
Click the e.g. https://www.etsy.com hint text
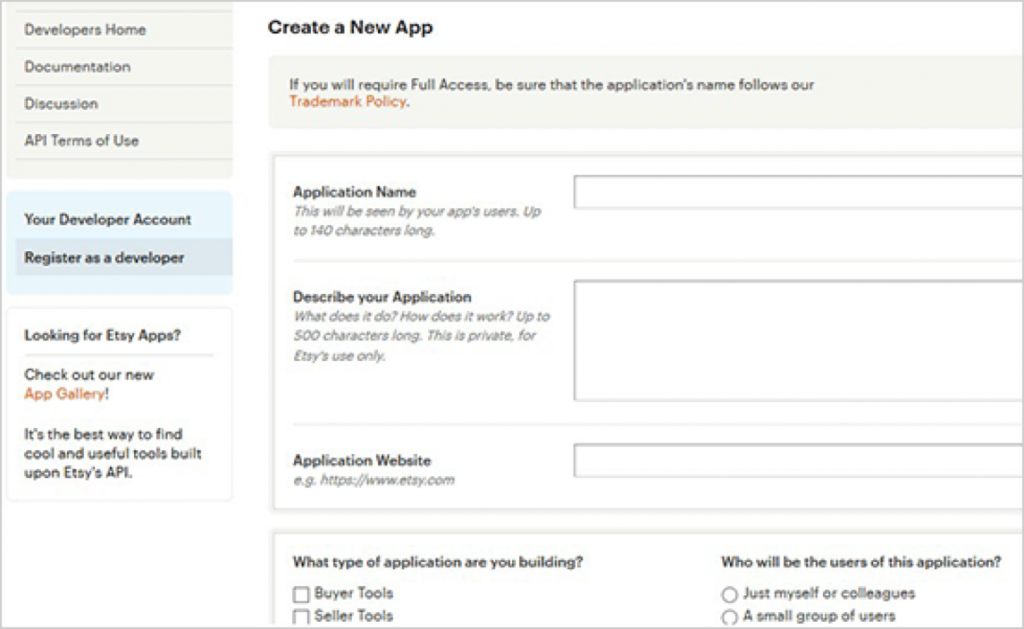pyautogui.click(x=374, y=480)
